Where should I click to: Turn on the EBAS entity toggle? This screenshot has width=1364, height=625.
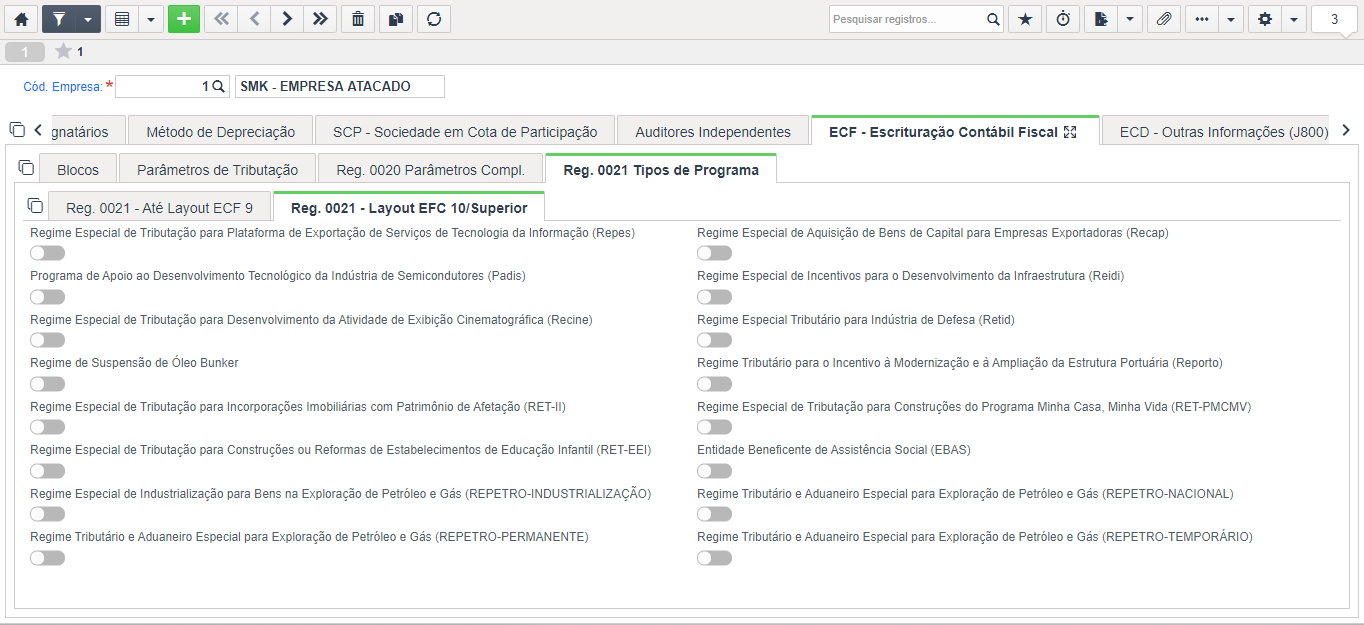pos(714,471)
